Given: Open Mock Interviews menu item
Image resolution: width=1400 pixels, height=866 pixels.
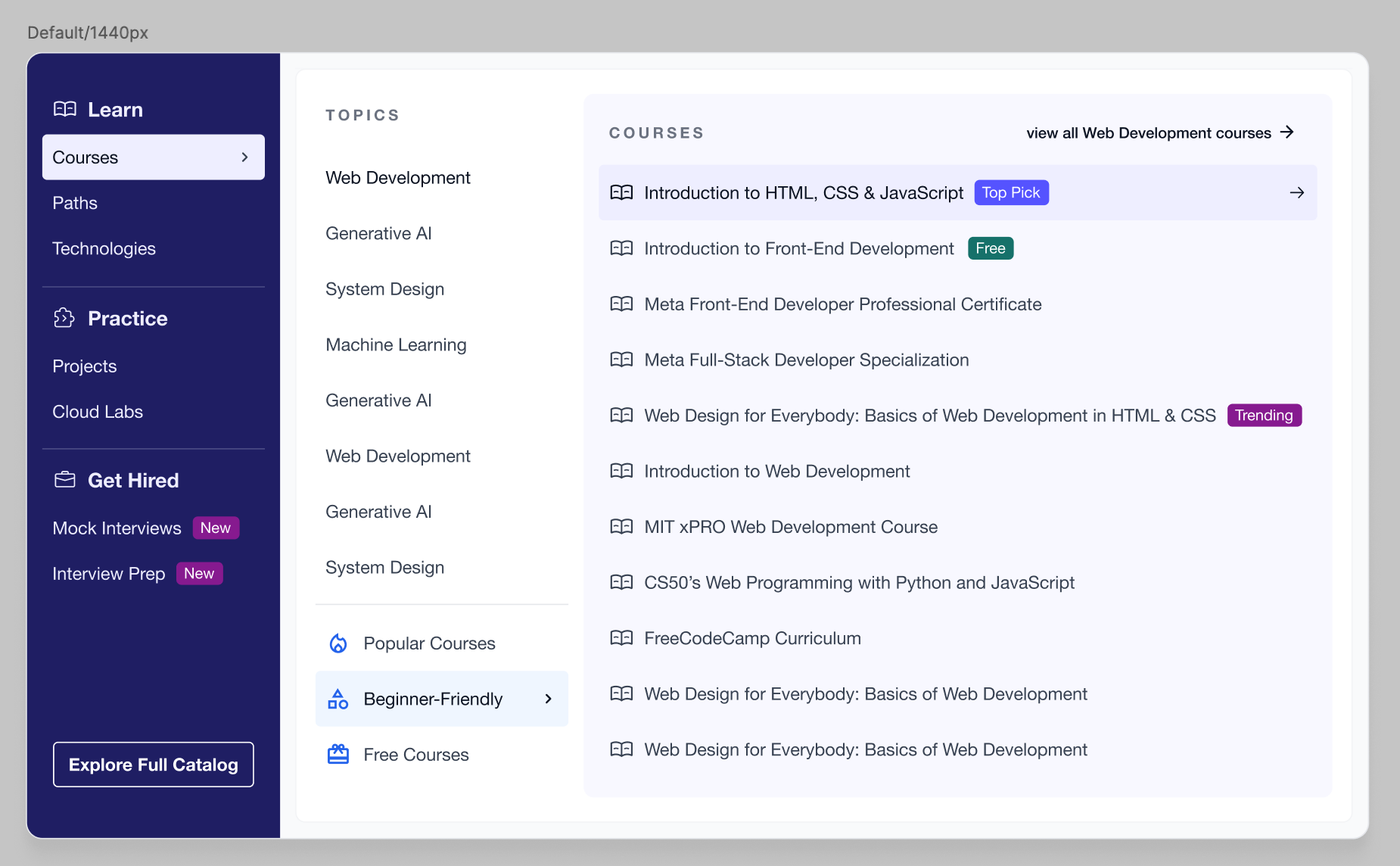Looking at the screenshot, I should [x=117, y=528].
